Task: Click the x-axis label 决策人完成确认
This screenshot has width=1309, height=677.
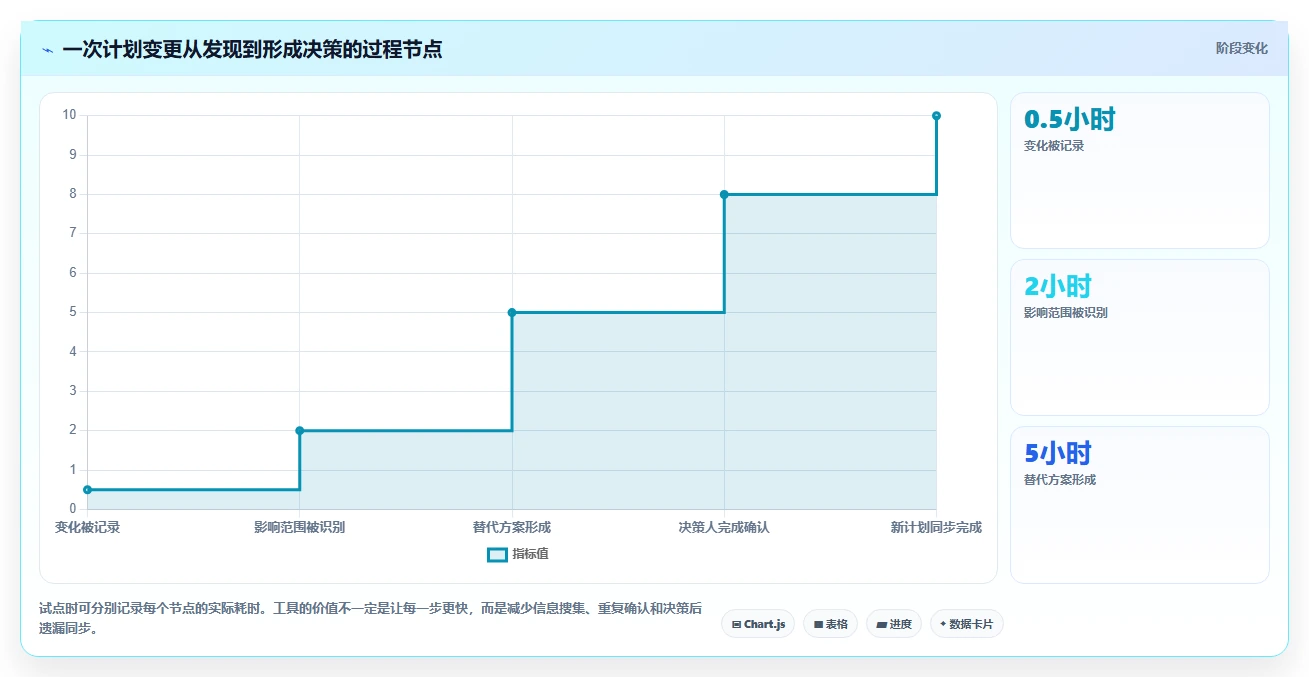Action: tap(724, 527)
